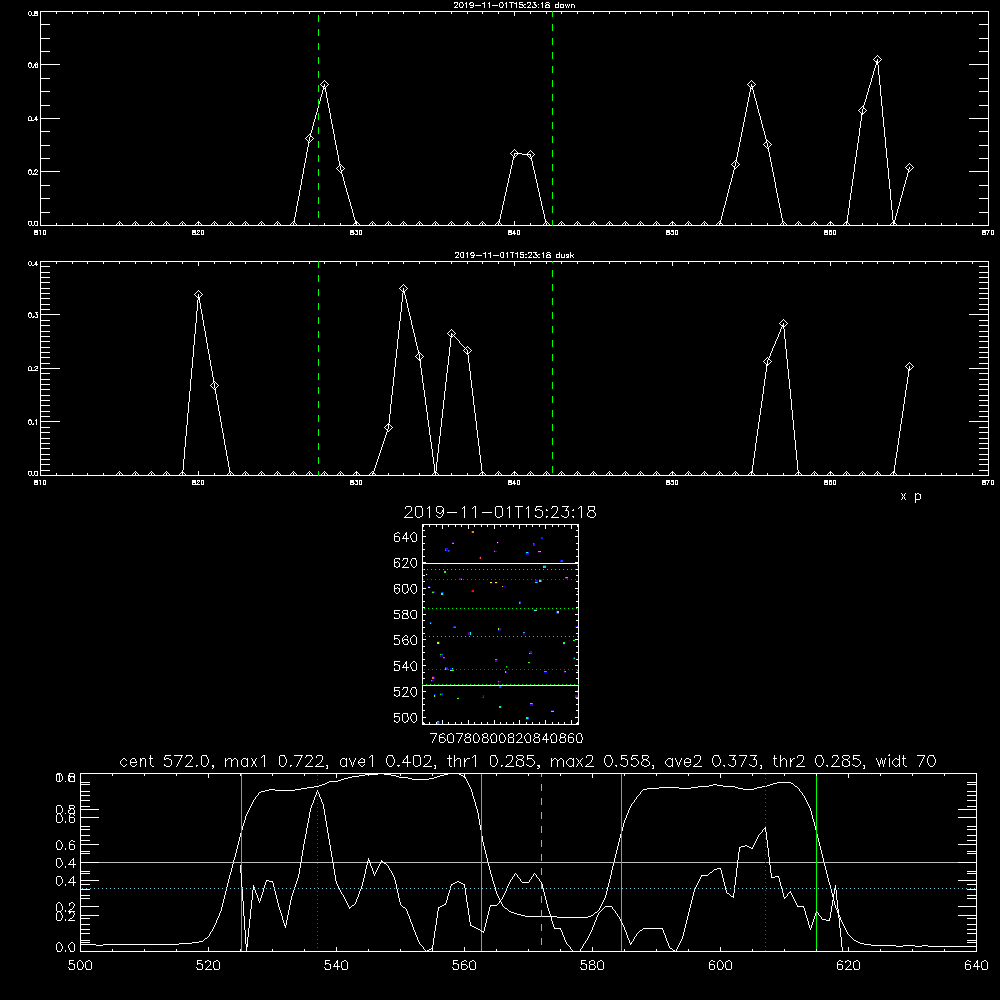Click the green vertical line near 585 in bottom plot
The image size is (1000, 1000).
click(621, 861)
